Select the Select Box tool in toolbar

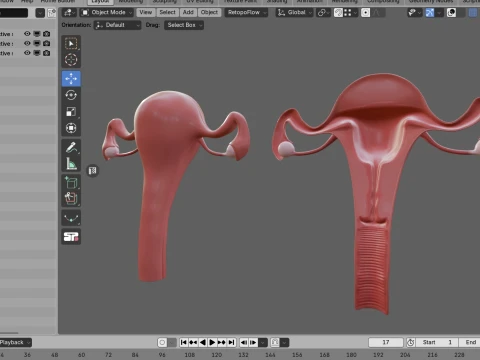[71, 44]
